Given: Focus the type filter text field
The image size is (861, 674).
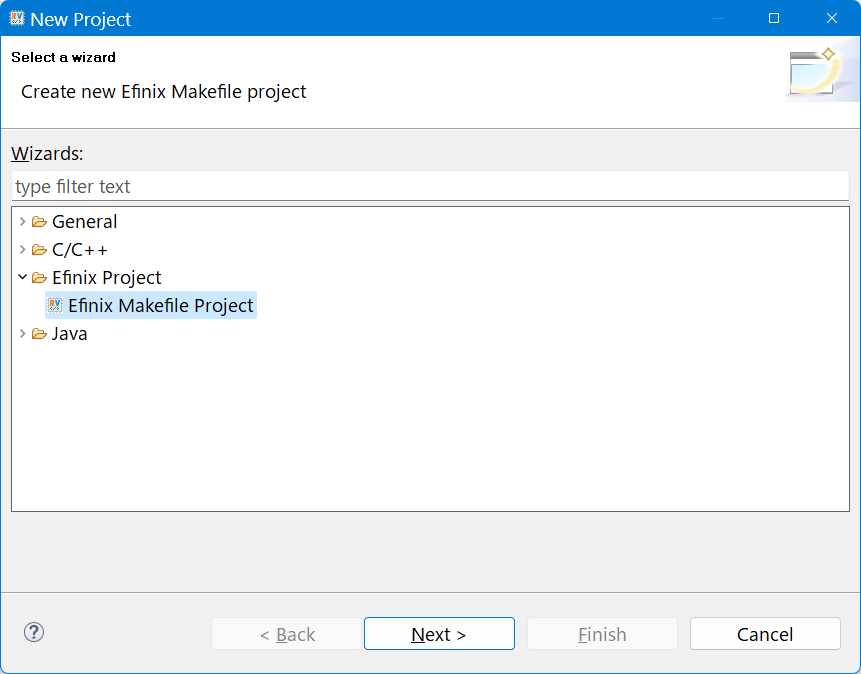Looking at the screenshot, I should pyautogui.click(x=430, y=187).
